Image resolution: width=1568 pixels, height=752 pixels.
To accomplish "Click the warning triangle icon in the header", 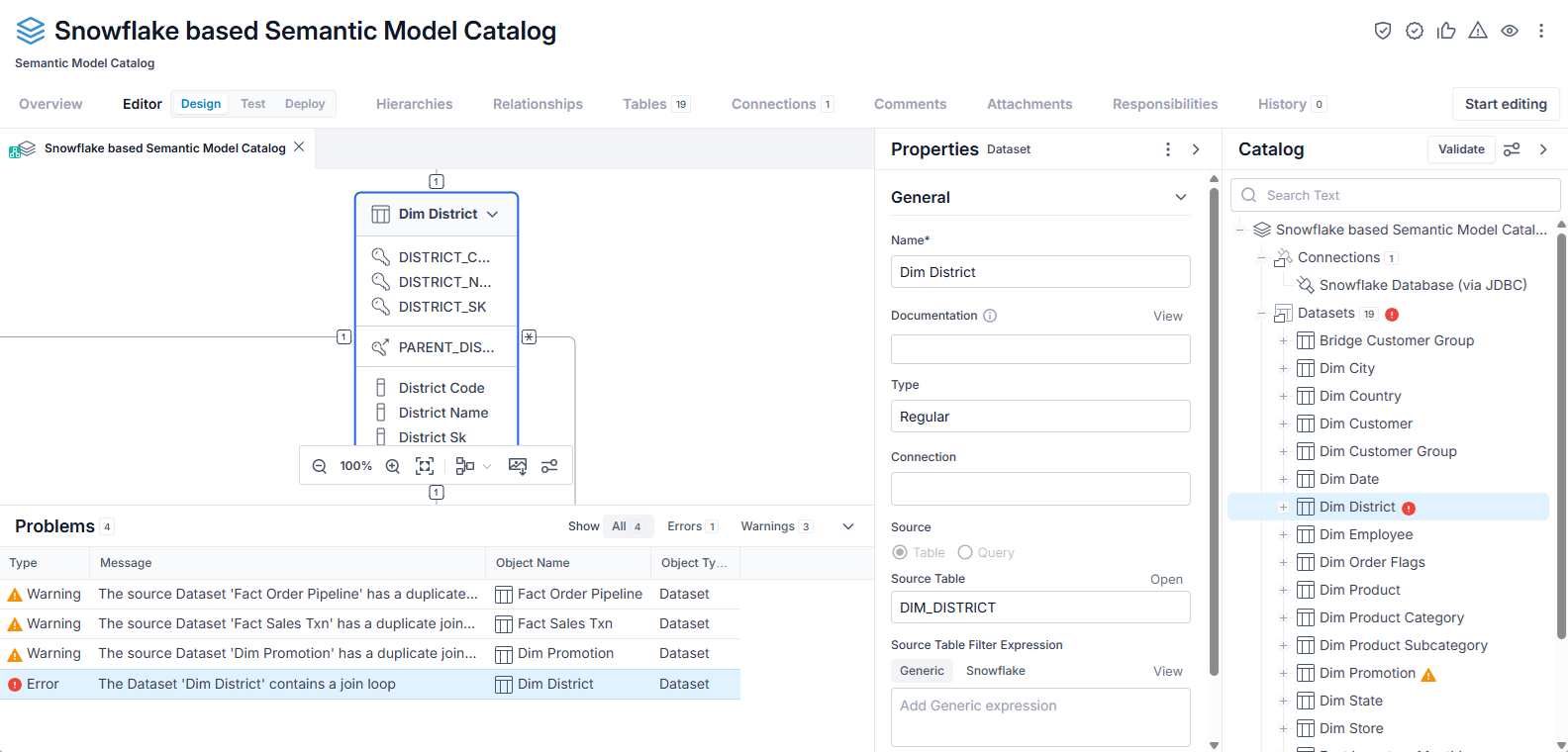I will click(1478, 31).
